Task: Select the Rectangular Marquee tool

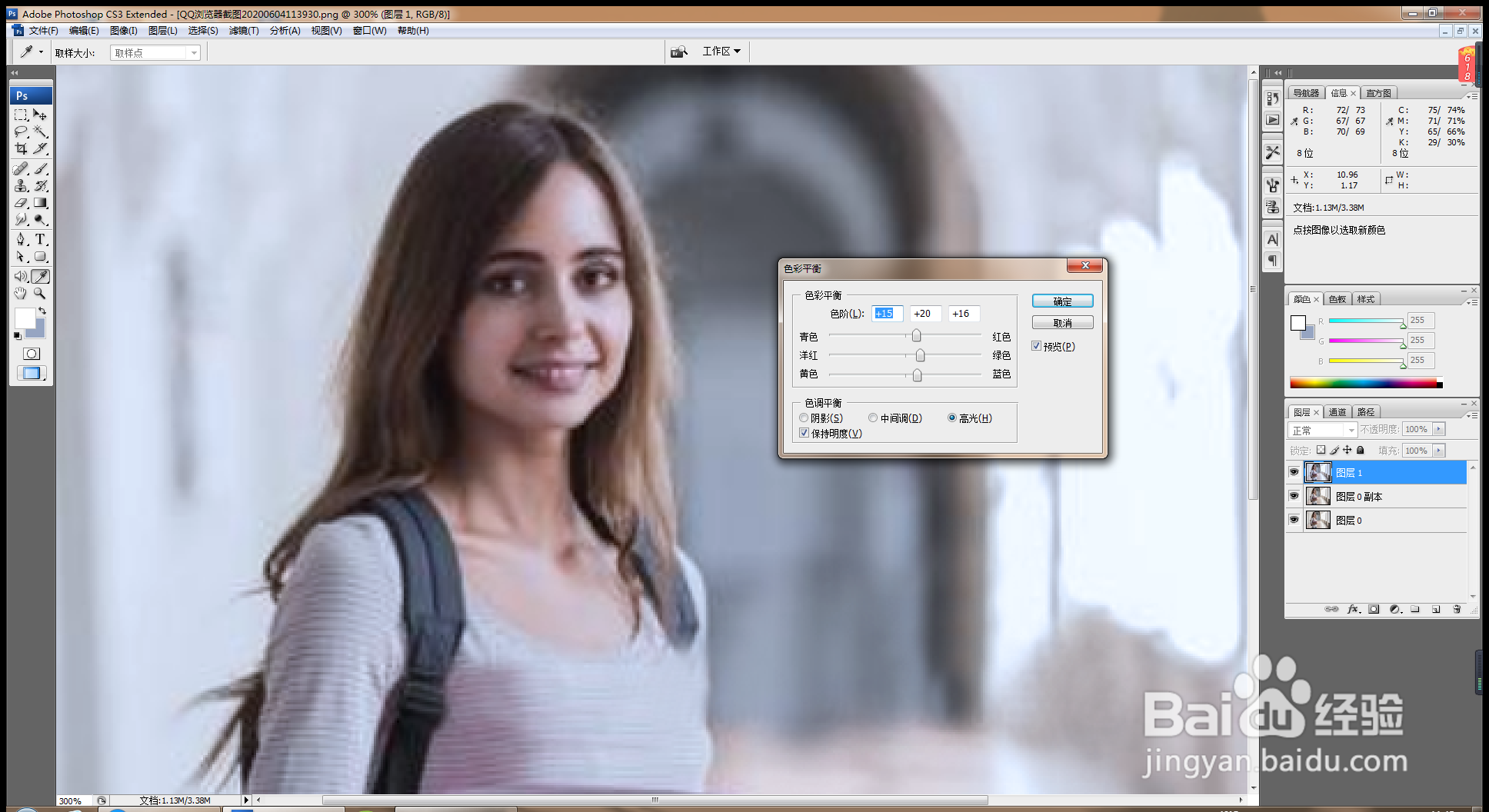Action: pyautogui.click(x=21, y=115)
